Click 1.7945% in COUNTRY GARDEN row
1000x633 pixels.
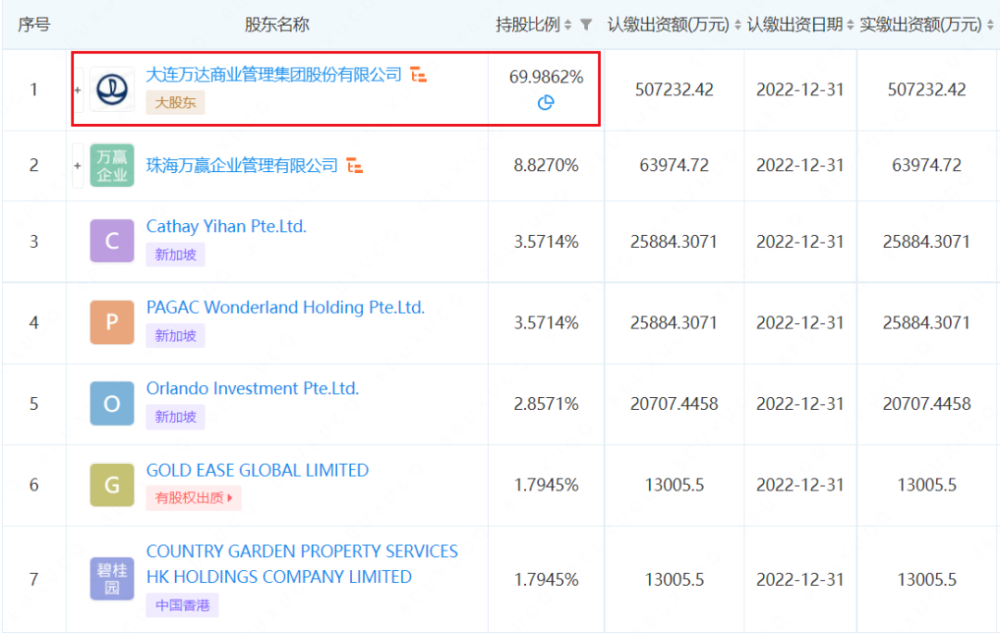[546, 579]
